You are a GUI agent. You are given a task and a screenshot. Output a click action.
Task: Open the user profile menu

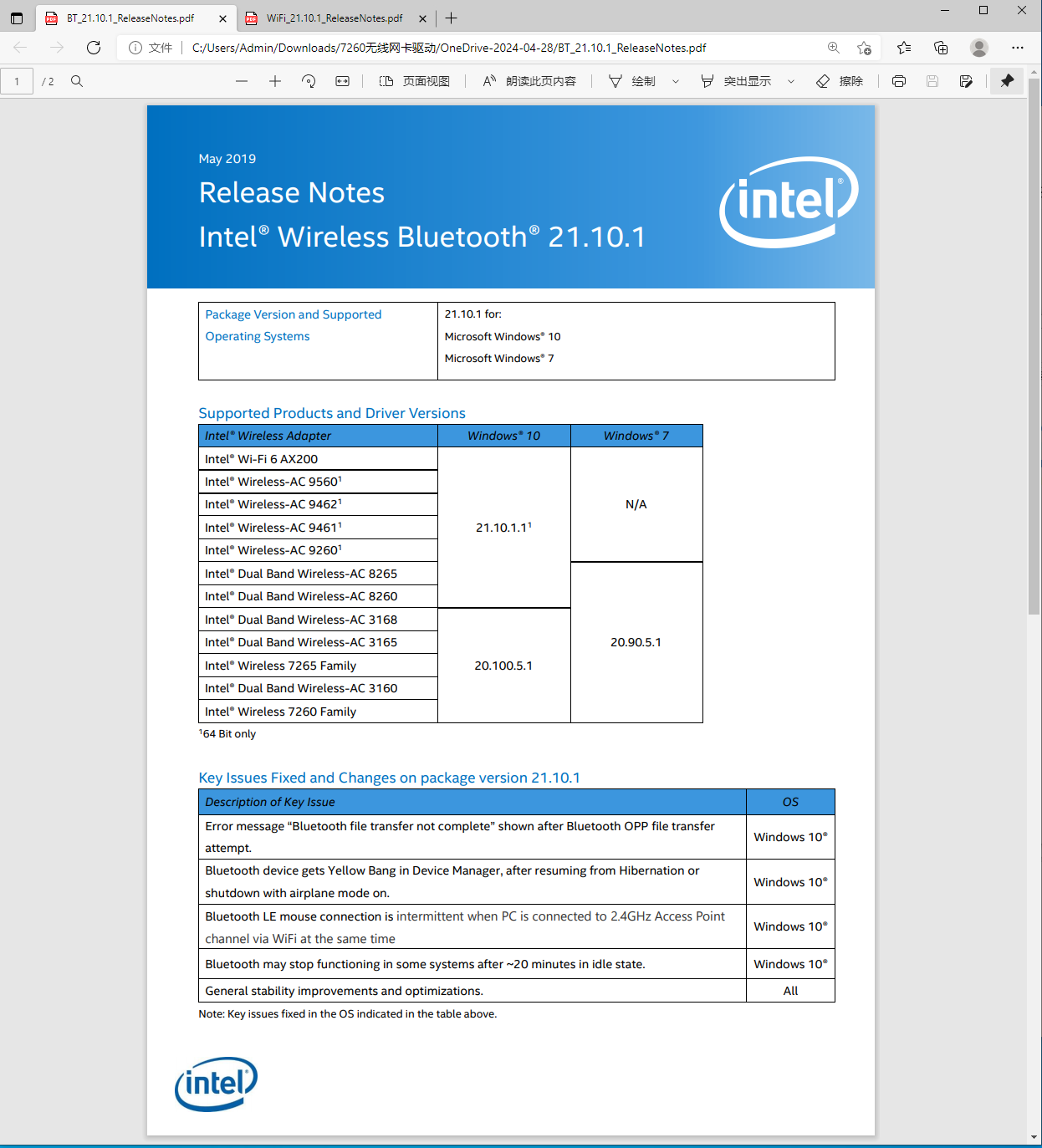coord(979,48)
